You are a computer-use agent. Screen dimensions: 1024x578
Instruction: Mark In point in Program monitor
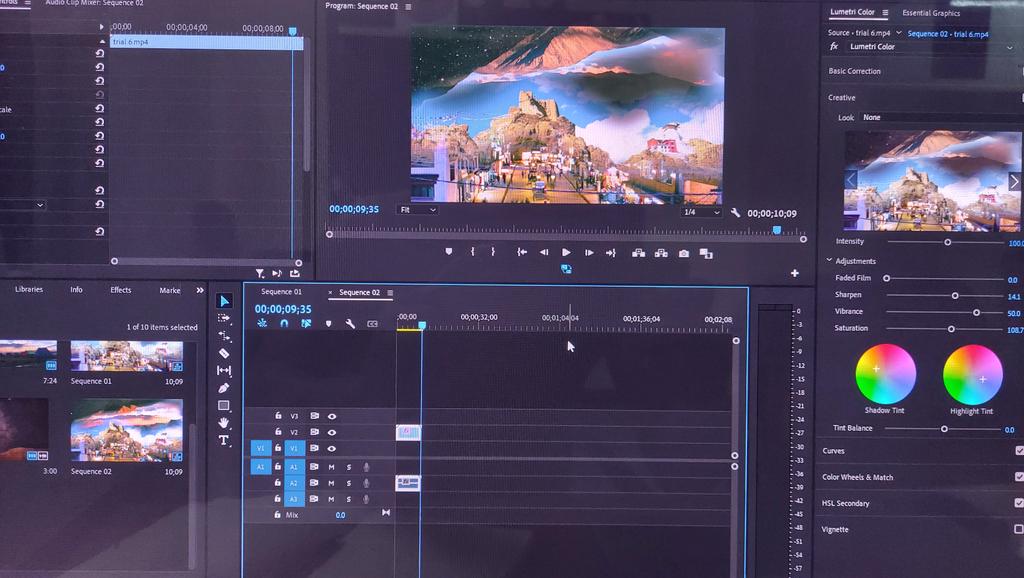click(x=472, y=251)
